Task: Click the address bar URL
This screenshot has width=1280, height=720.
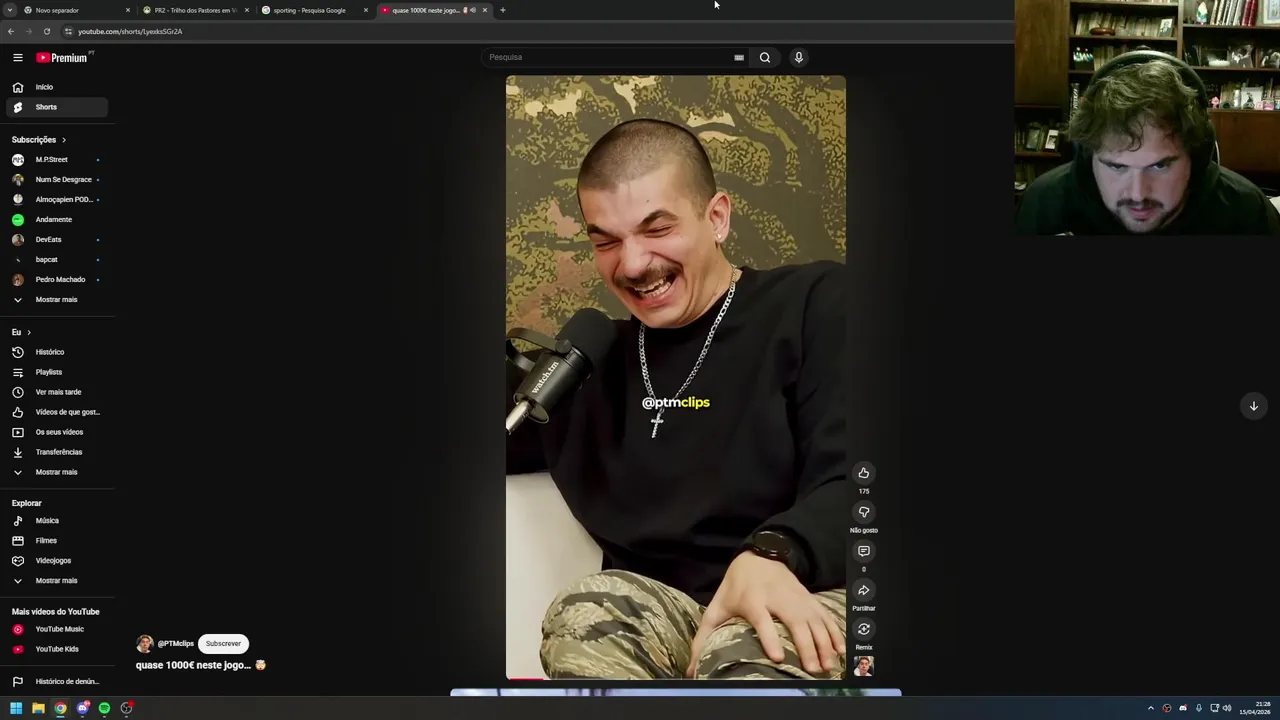Action: click(x=130, y=32)
